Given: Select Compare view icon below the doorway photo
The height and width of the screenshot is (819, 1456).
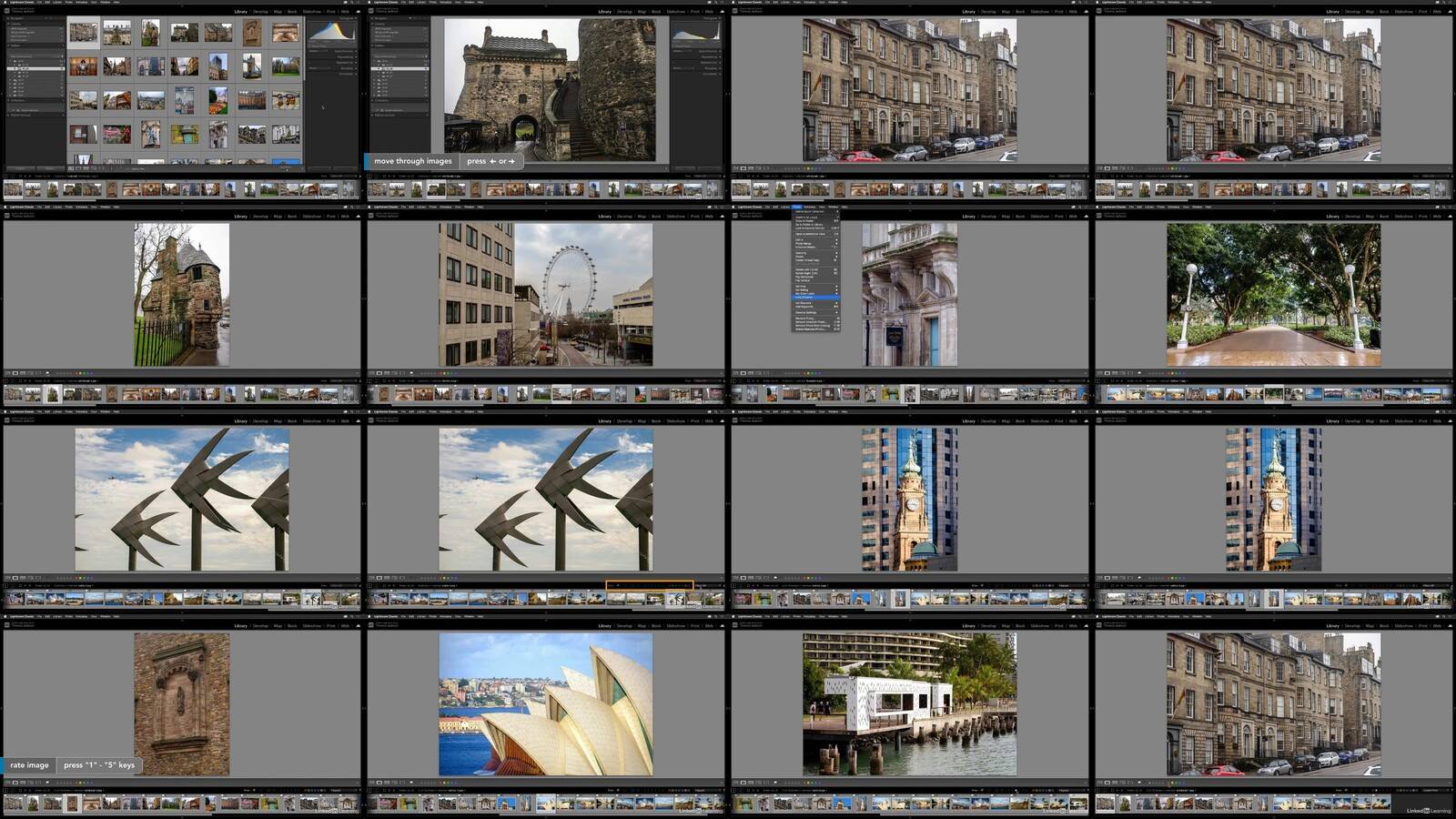Looking at the screenshot, I should pyautogui.click(x=750, y=373).
